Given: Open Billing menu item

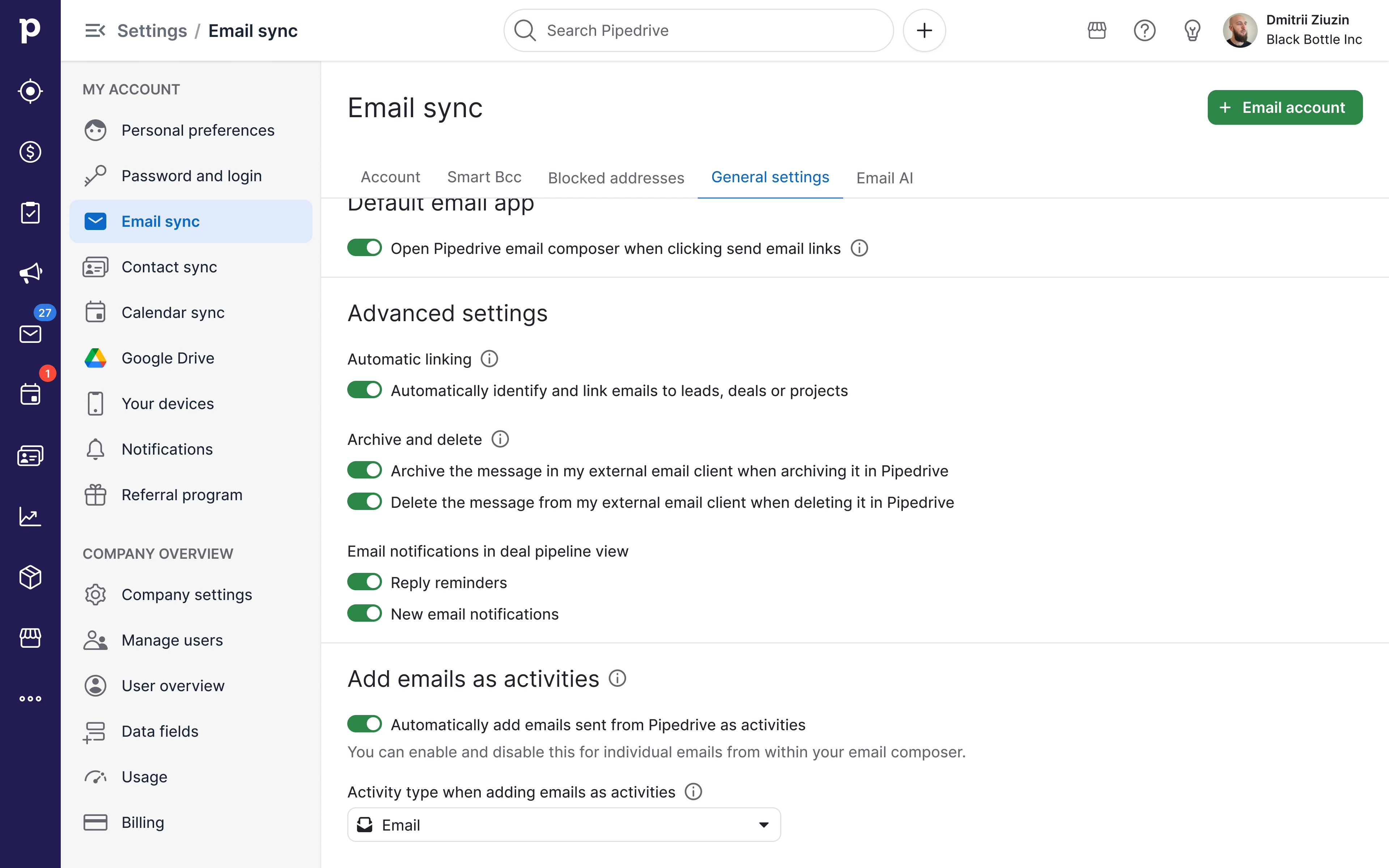Looking at the screenshot, I should tap(191, 822).
